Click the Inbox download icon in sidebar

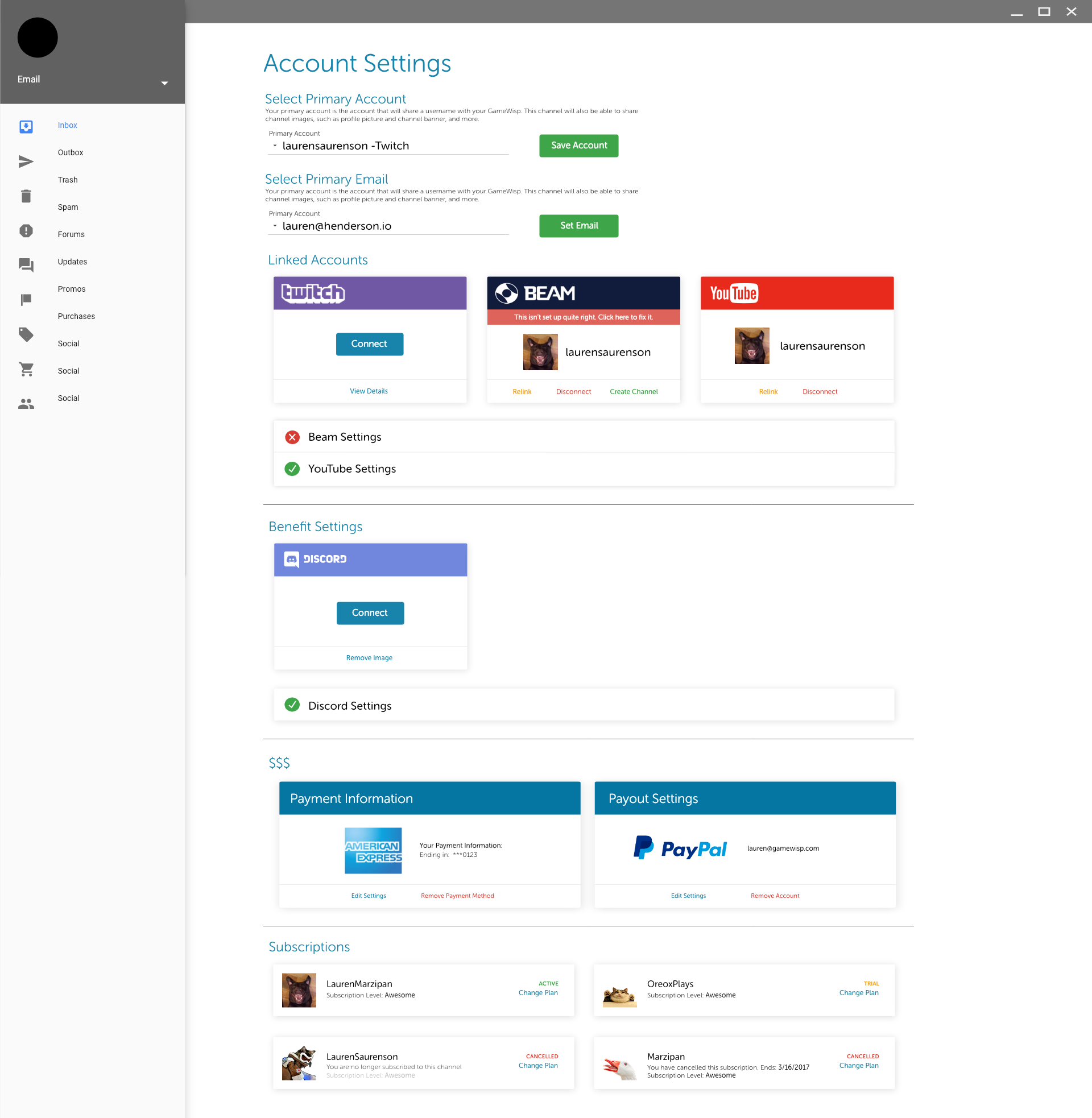pos(26,126)
